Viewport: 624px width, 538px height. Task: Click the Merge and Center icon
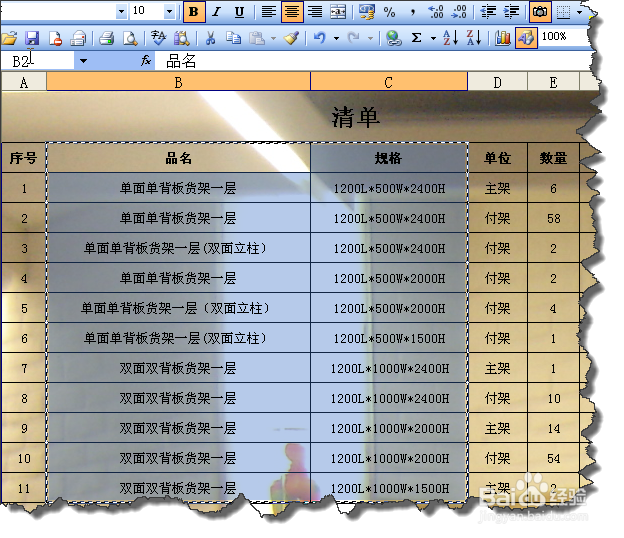338,12
